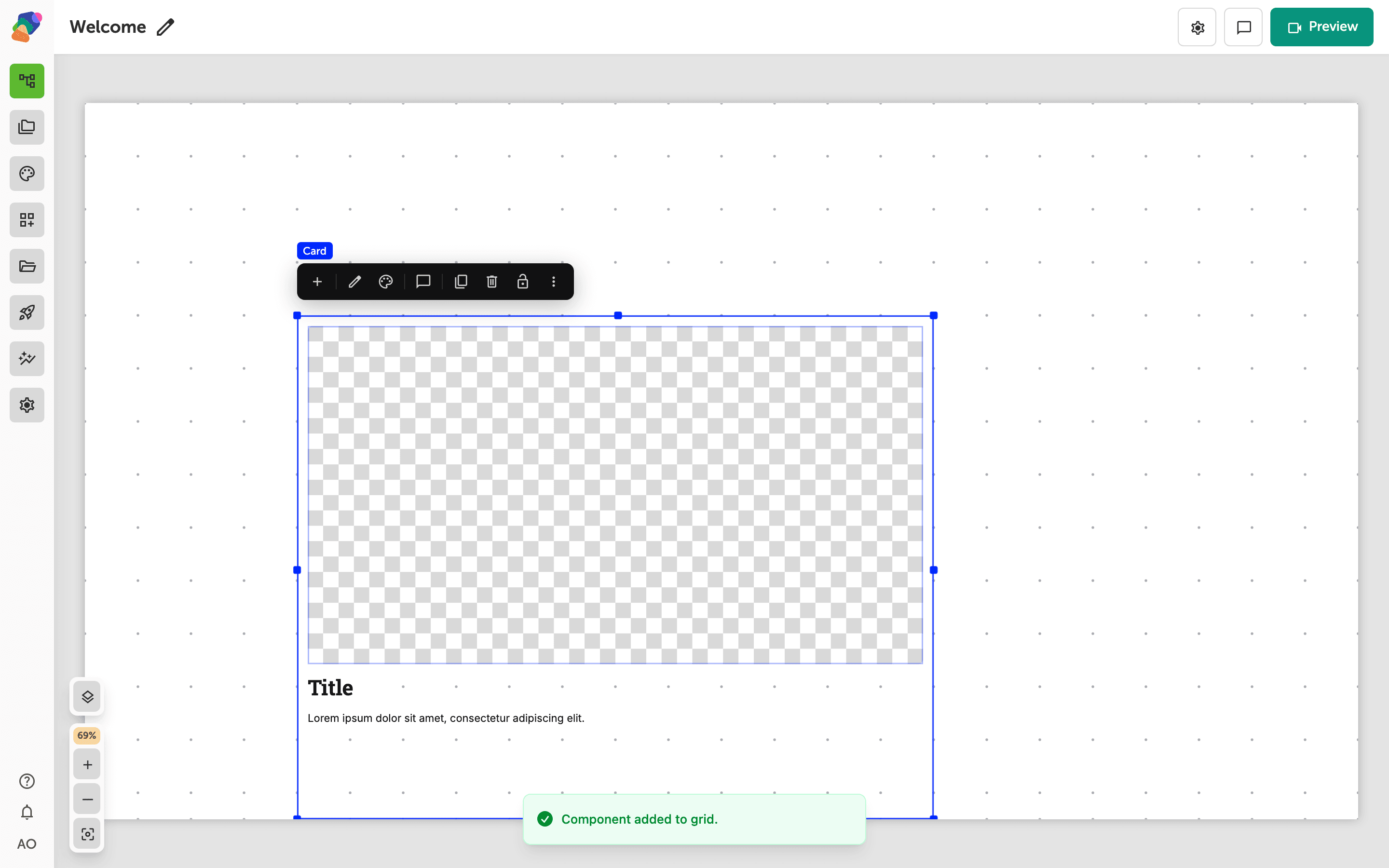Screen dimensions: 1389x868
Task: Open the AI sparkle insights panel
Action: tap(27, 359)
